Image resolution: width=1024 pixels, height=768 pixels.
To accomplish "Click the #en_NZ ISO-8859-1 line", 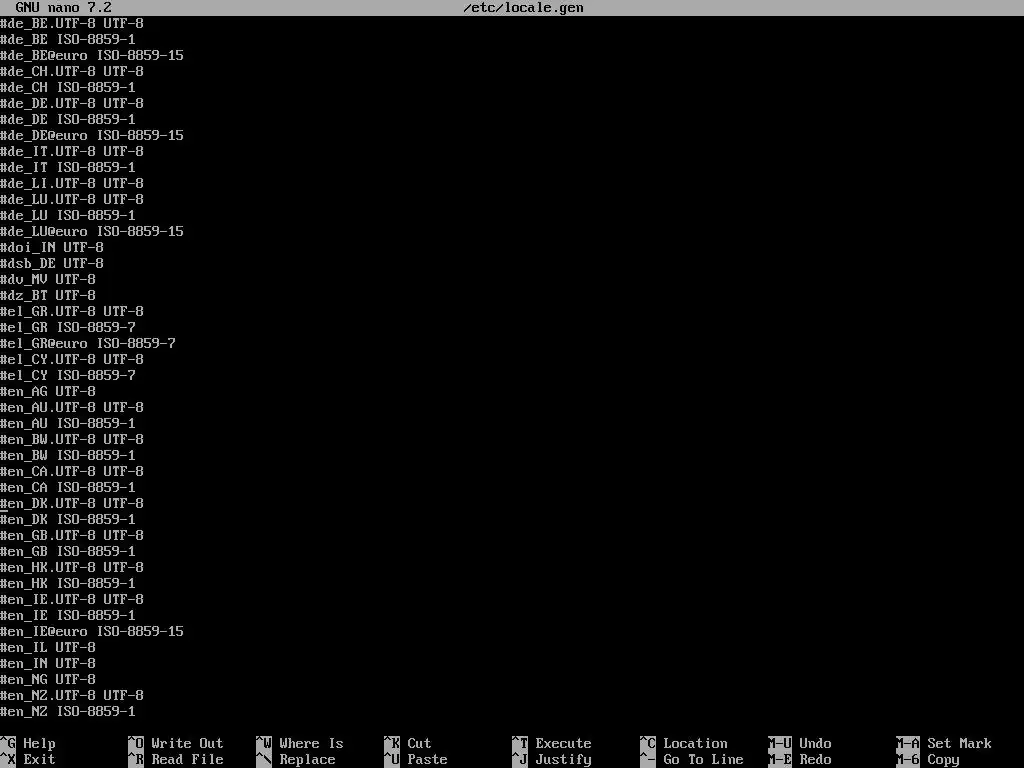I will (x=68, y=711).
